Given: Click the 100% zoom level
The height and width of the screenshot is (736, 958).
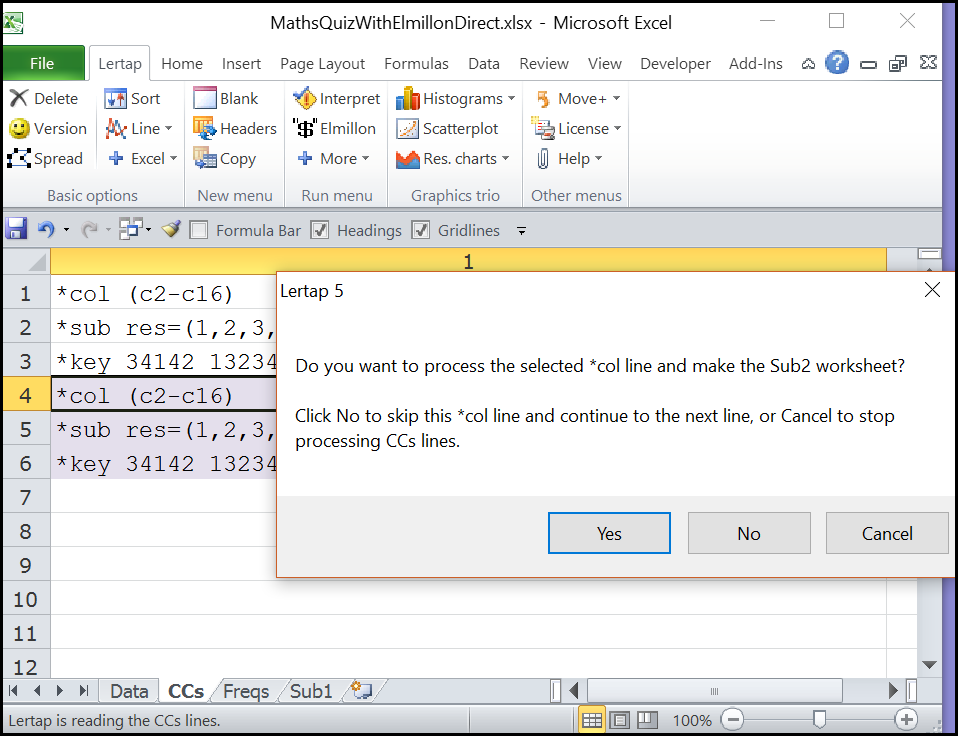Looking at the screenshot, I should pos(692,721).
